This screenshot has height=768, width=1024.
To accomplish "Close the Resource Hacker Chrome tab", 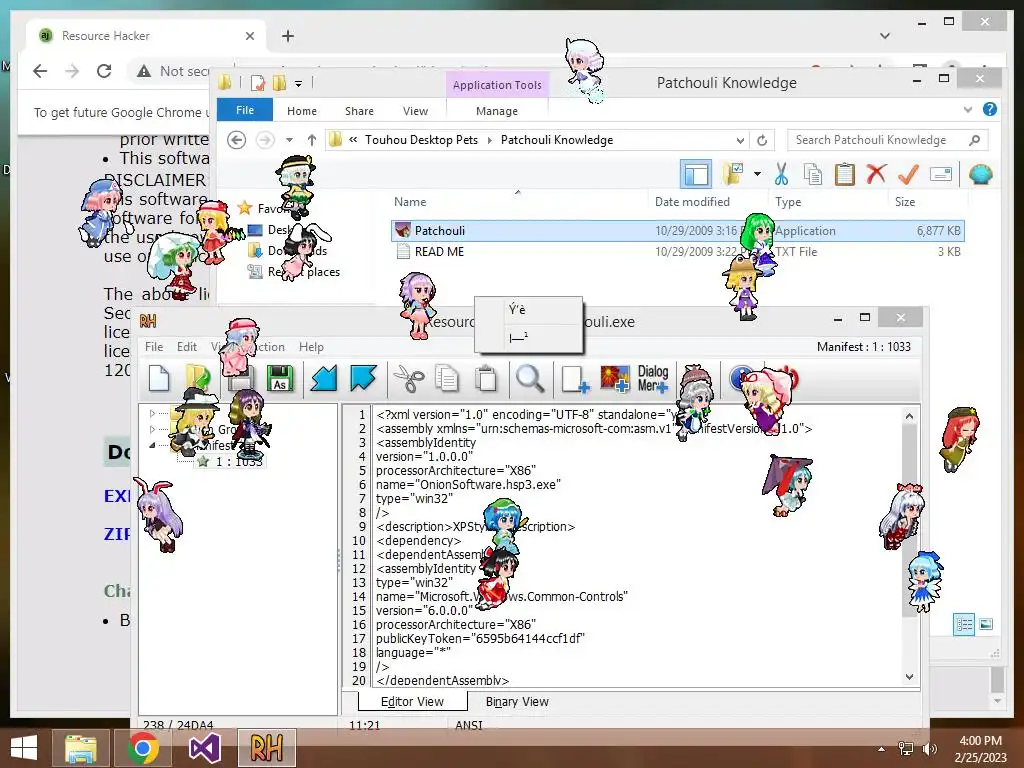I will tap(249, 36).
